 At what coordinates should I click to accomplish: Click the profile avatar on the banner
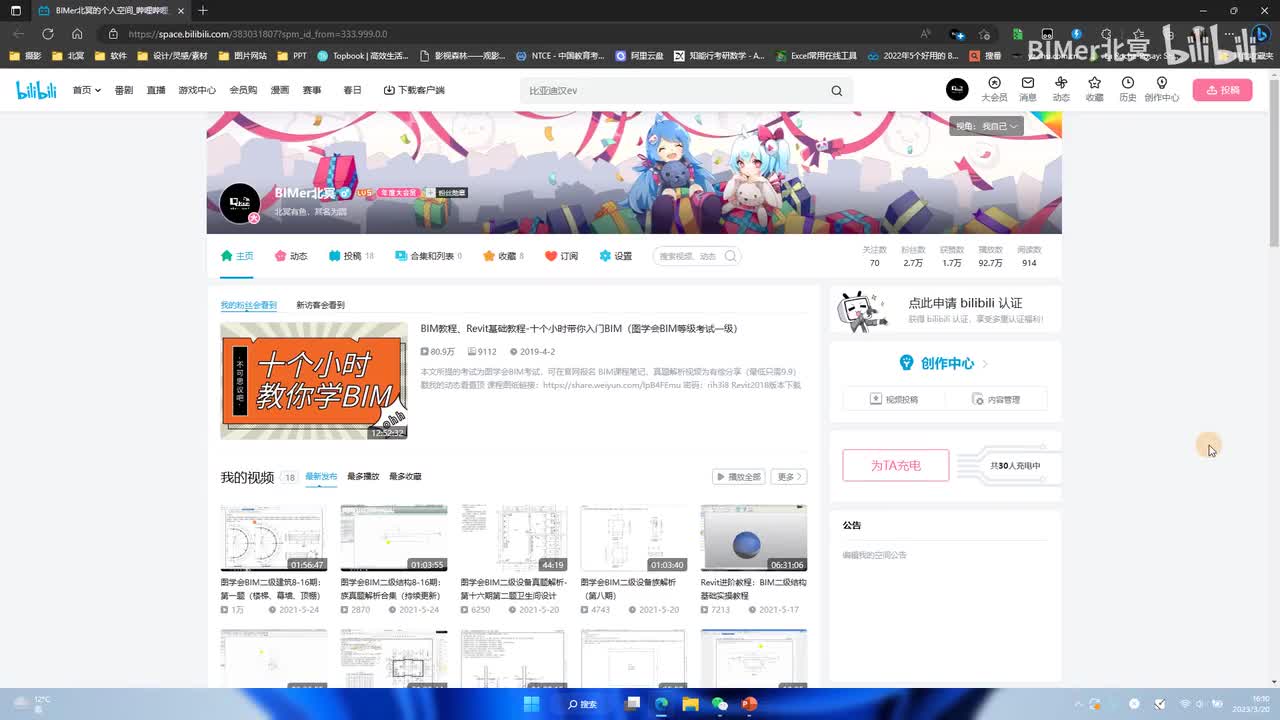240,203
